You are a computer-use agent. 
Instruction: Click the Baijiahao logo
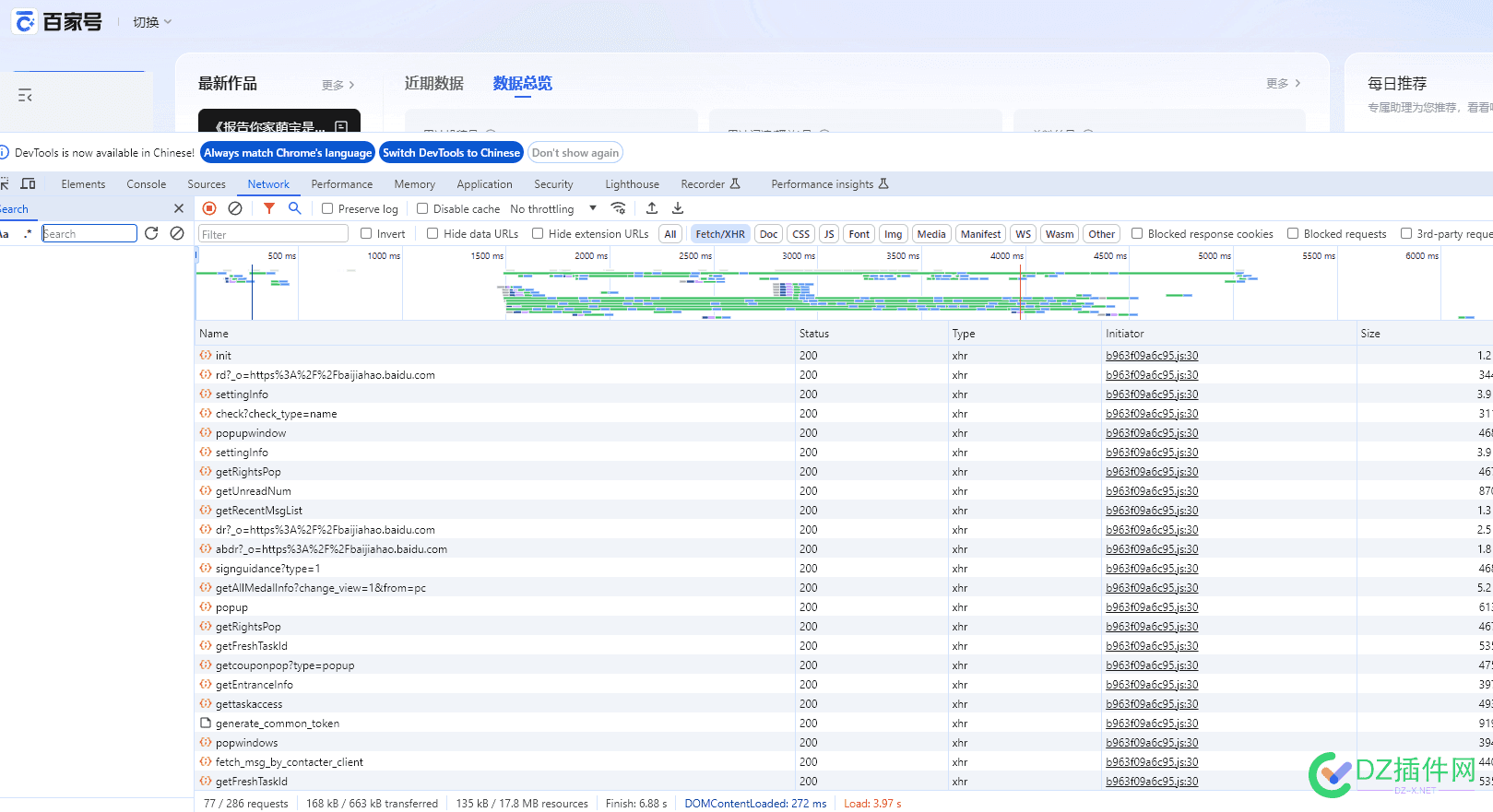pyautogui.click(x=58, y=21)
